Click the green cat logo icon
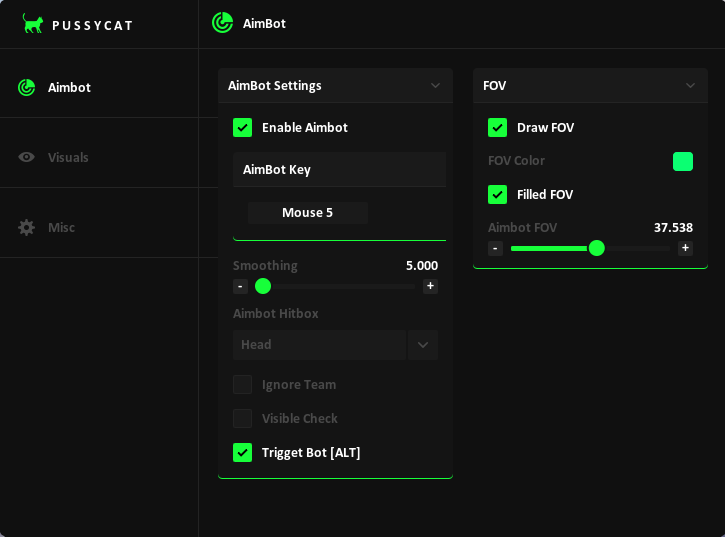 pos(33,24)
